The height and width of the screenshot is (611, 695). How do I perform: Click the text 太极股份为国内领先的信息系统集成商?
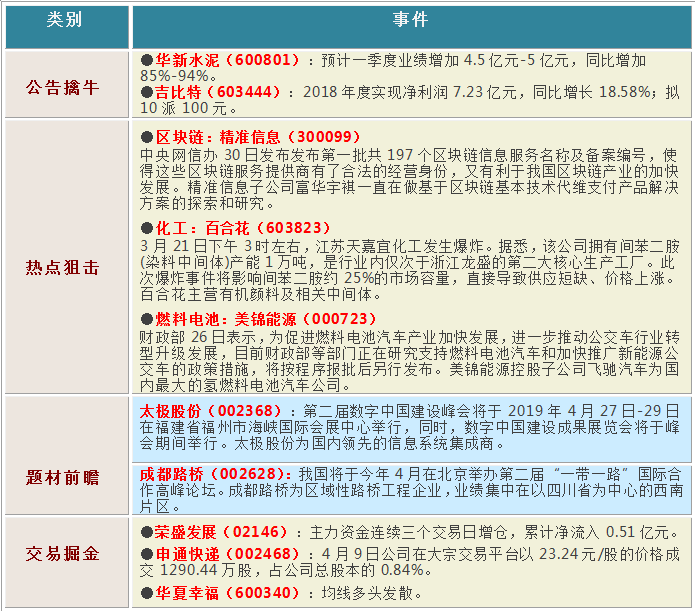click(x=363, y=443)
